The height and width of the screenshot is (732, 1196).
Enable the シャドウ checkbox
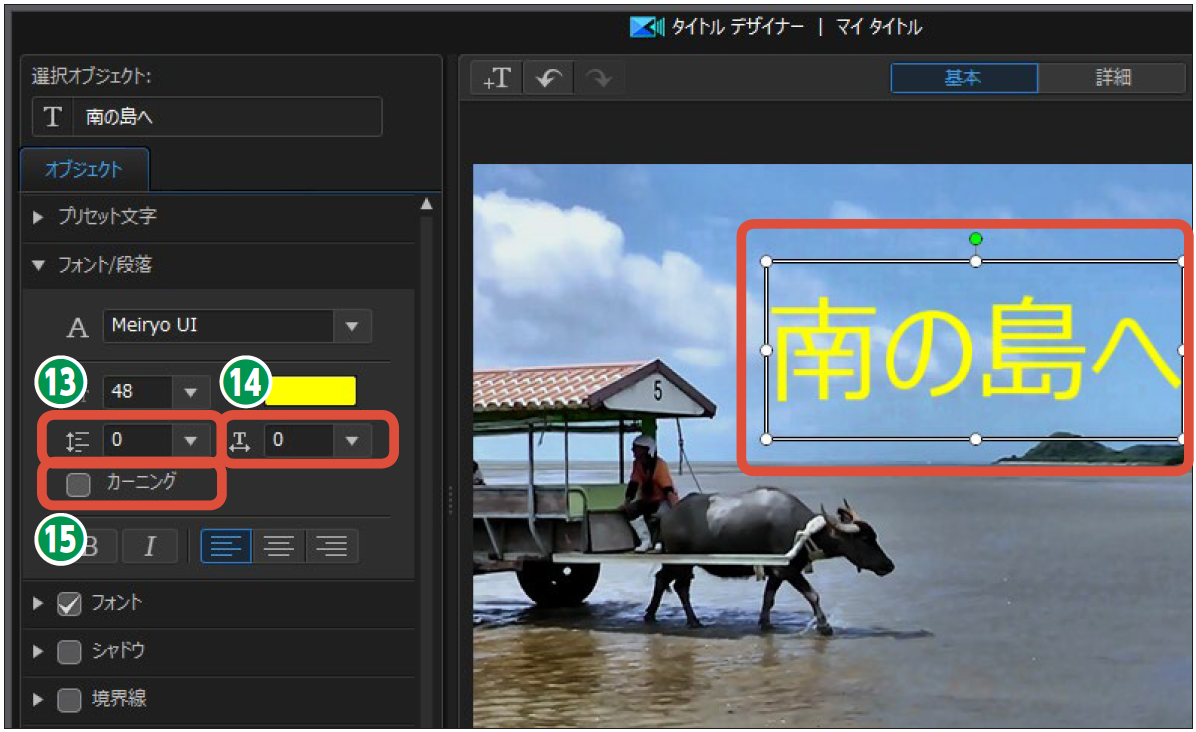[x=69, y=652]
